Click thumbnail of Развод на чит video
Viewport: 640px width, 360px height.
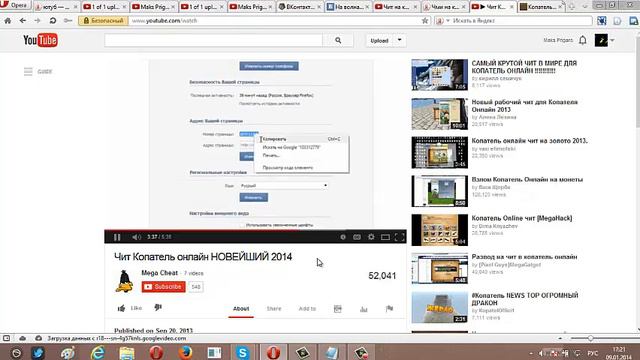(x=440, y=269)
